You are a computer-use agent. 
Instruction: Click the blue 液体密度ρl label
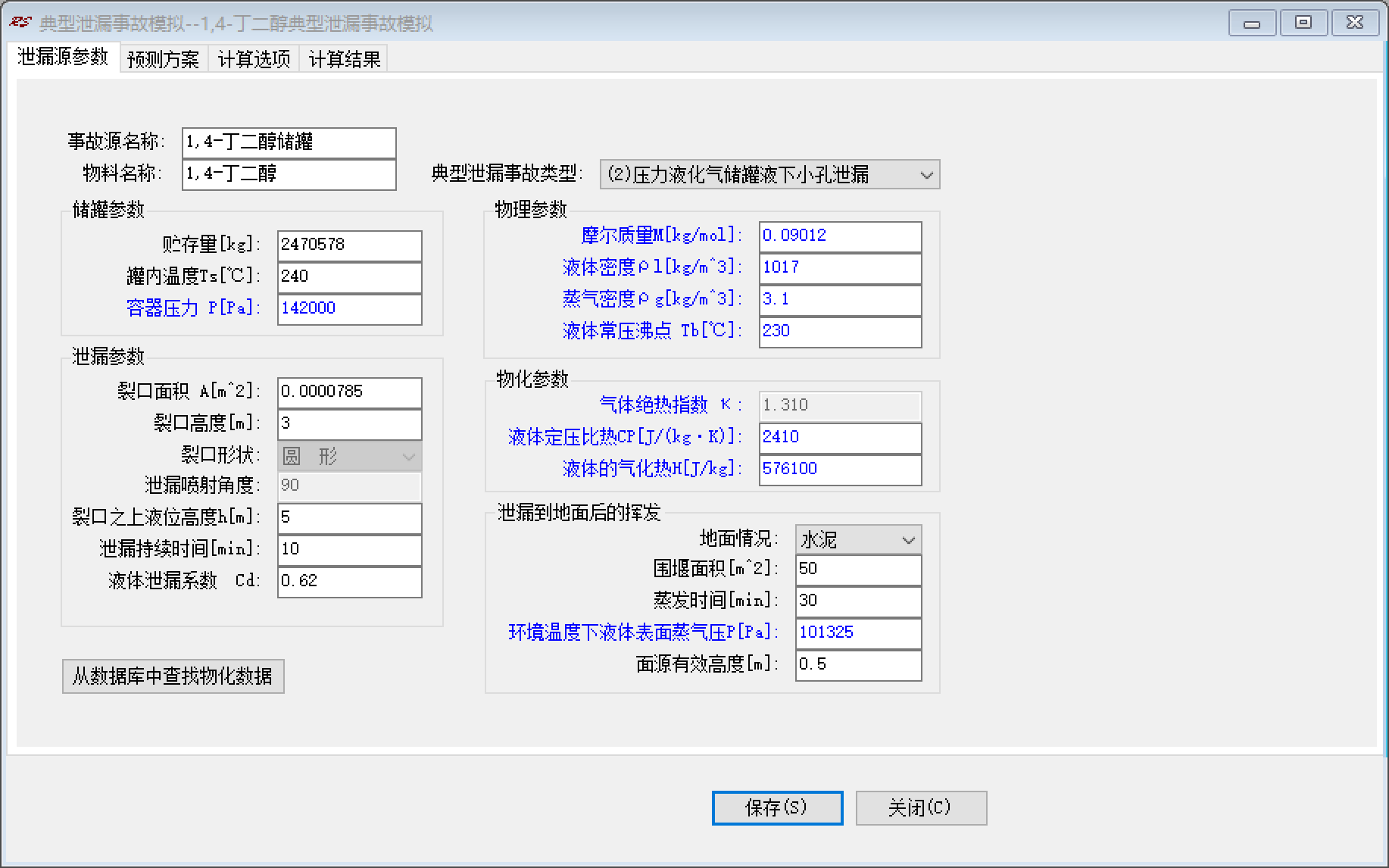click(653, 267)
